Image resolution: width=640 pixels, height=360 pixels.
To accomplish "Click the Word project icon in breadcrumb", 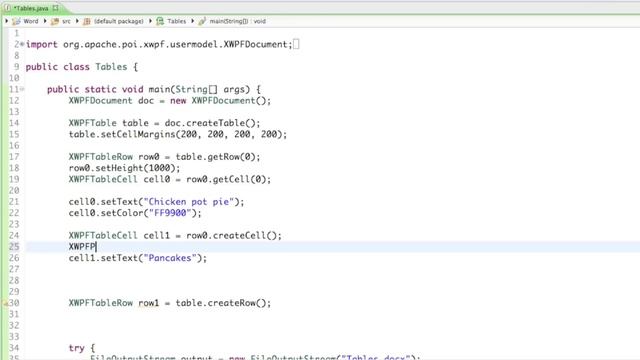I will (x=16, y=21).
